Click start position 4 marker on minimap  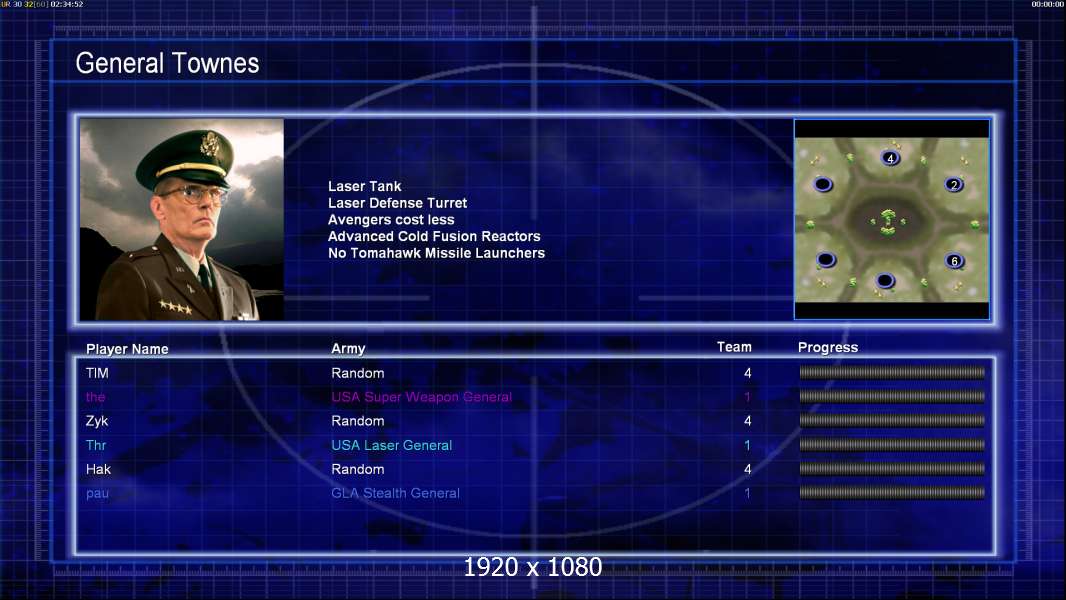point(890,158)
